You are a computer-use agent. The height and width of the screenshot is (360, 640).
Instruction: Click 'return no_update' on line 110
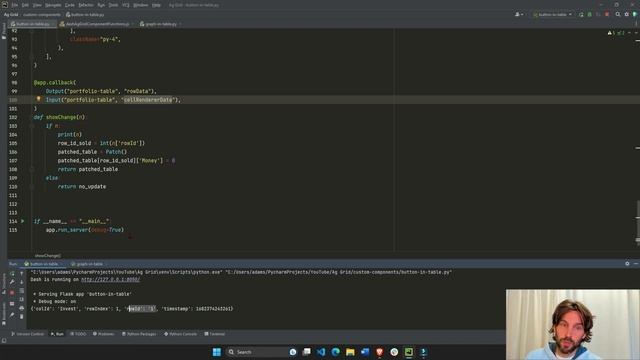[x=82, y=187]
